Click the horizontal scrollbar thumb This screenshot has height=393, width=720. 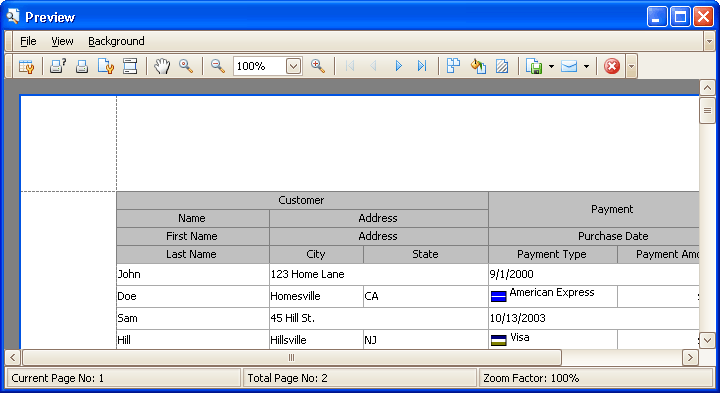[292, 357]
